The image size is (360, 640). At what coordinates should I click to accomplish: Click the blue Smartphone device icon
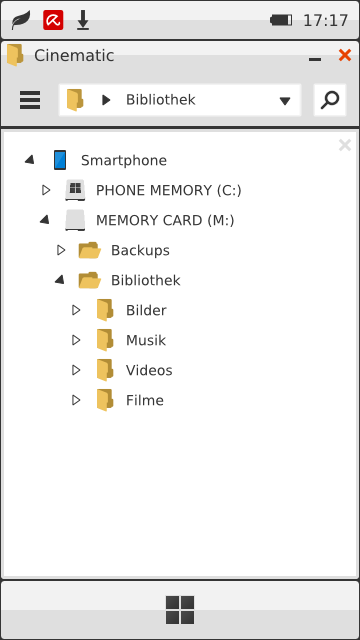(x=60, y=160)
